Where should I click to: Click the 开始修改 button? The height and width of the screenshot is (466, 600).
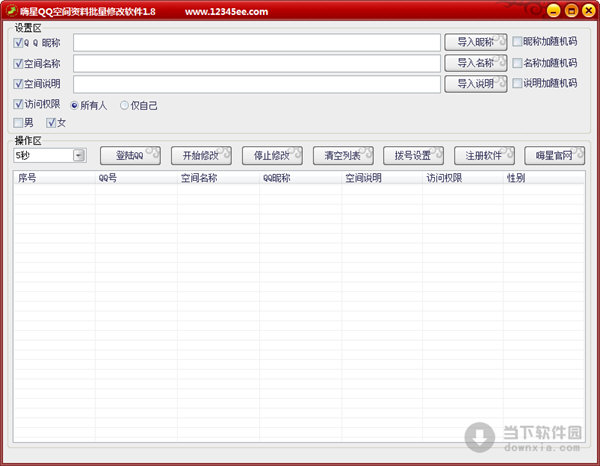tap(201, 156)
